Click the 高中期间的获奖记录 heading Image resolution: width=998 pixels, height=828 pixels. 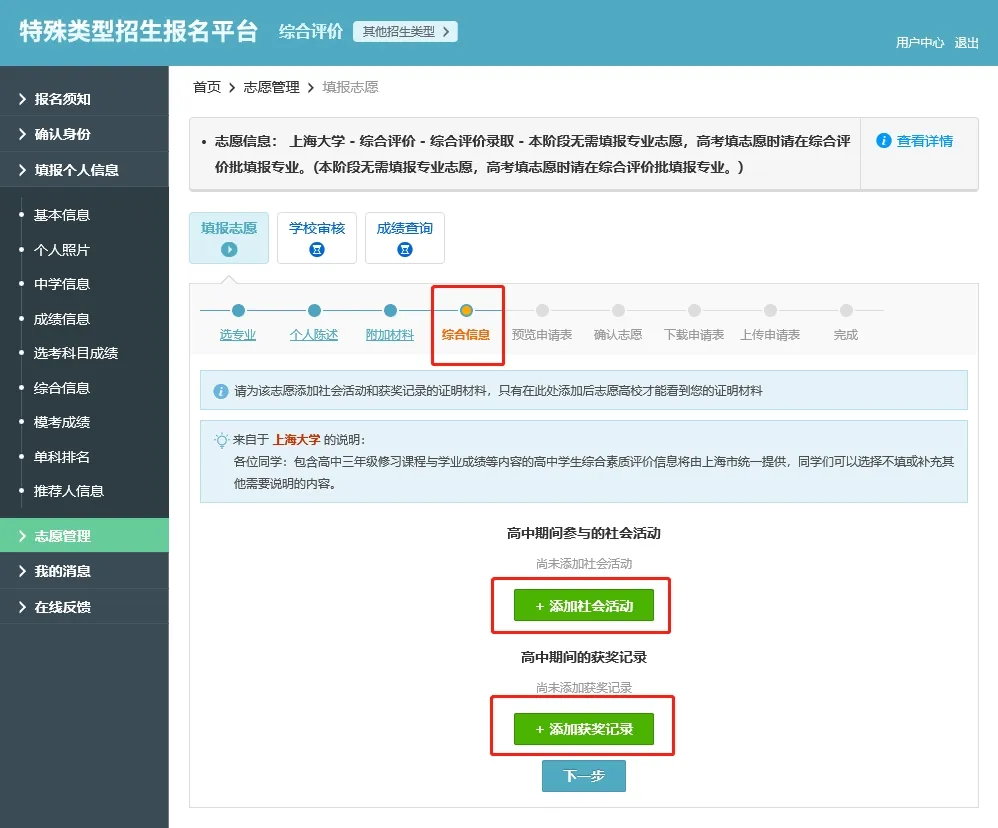click(x=584, y=657)
